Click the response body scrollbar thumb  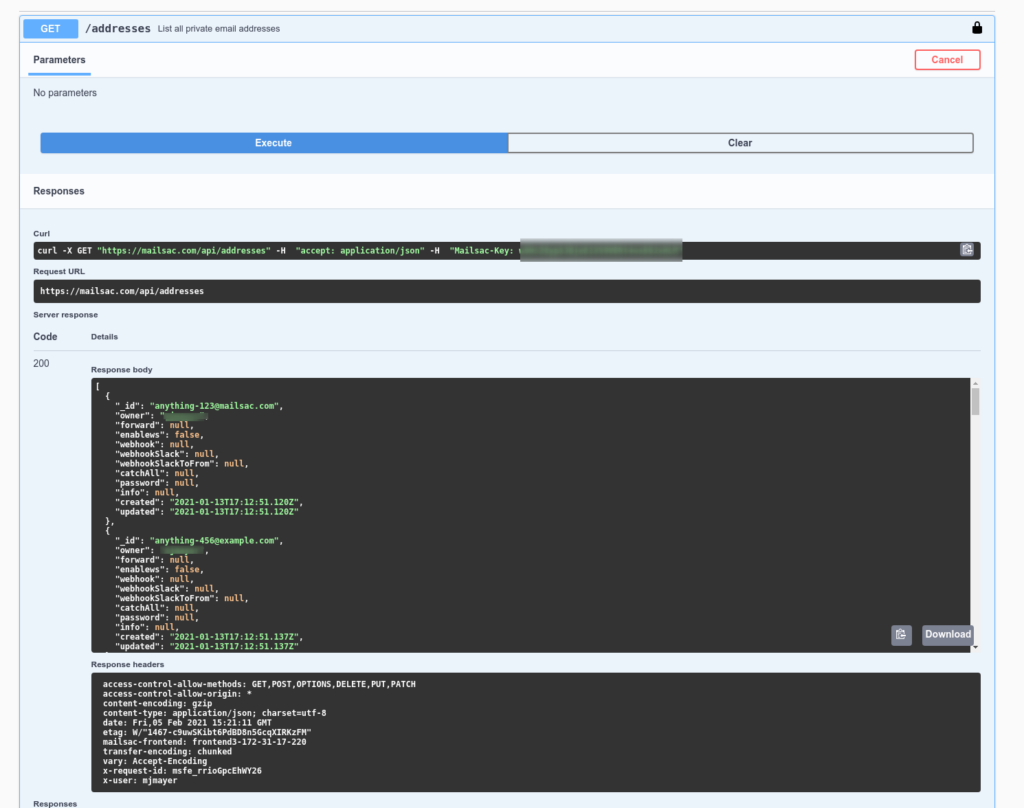[x=975, y=402]
